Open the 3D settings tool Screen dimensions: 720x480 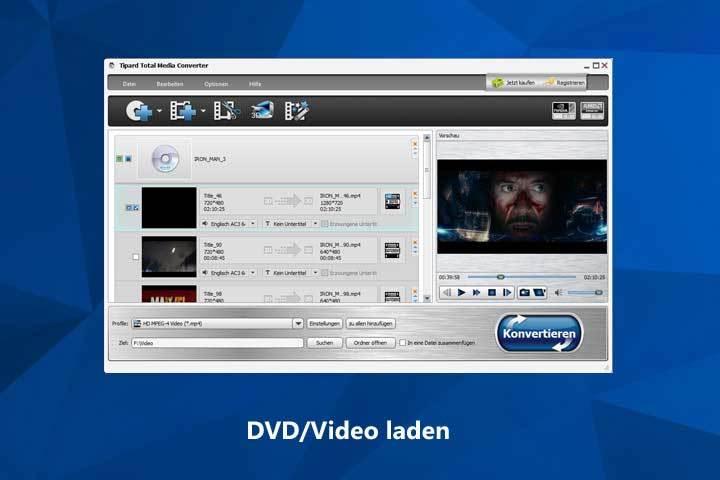pyautogui.click(x=262, y=110)
